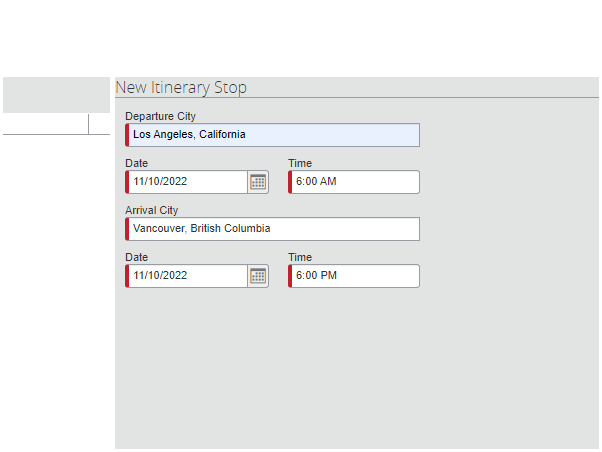Screen dimensions: 602x452
Task: Click the Departure City label
Action: point(160,116)
